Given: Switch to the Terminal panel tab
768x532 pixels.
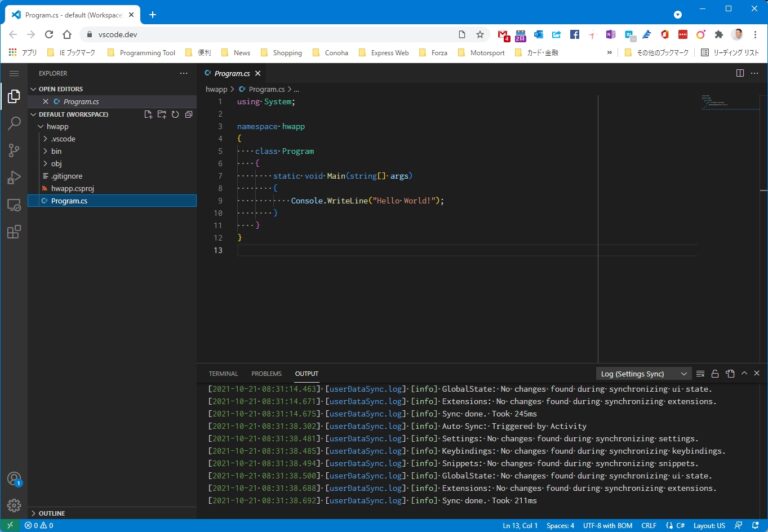Looking at the screenshot, I should click(x=223, y=374).
